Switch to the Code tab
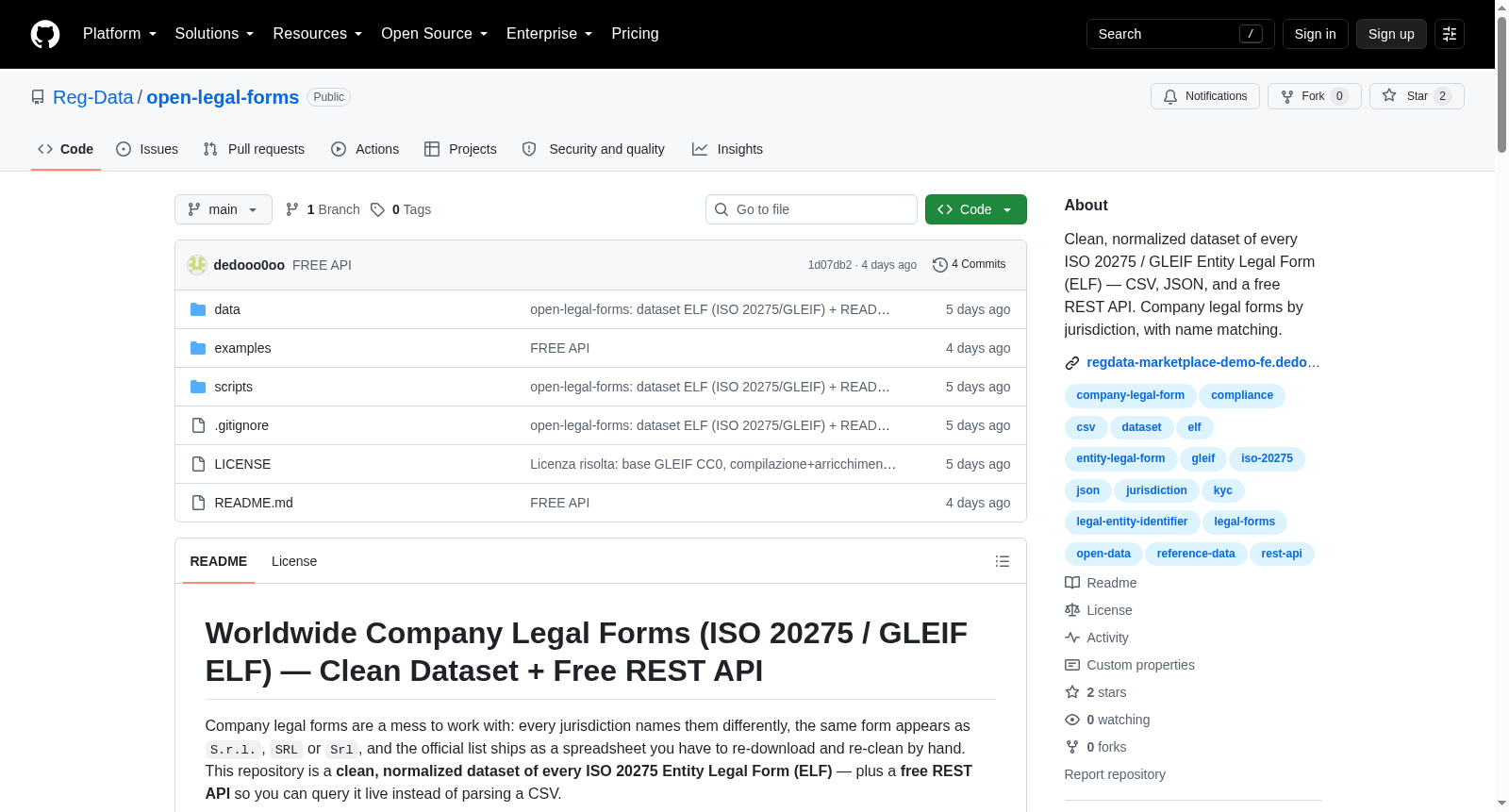 point(66,149)
